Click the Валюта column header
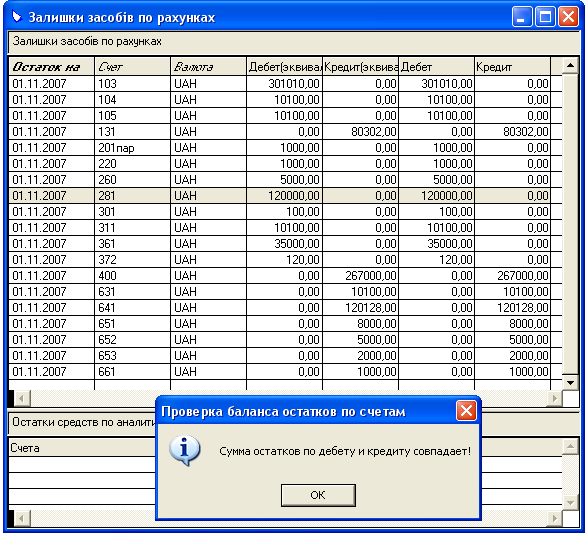 tap(209, 67)
